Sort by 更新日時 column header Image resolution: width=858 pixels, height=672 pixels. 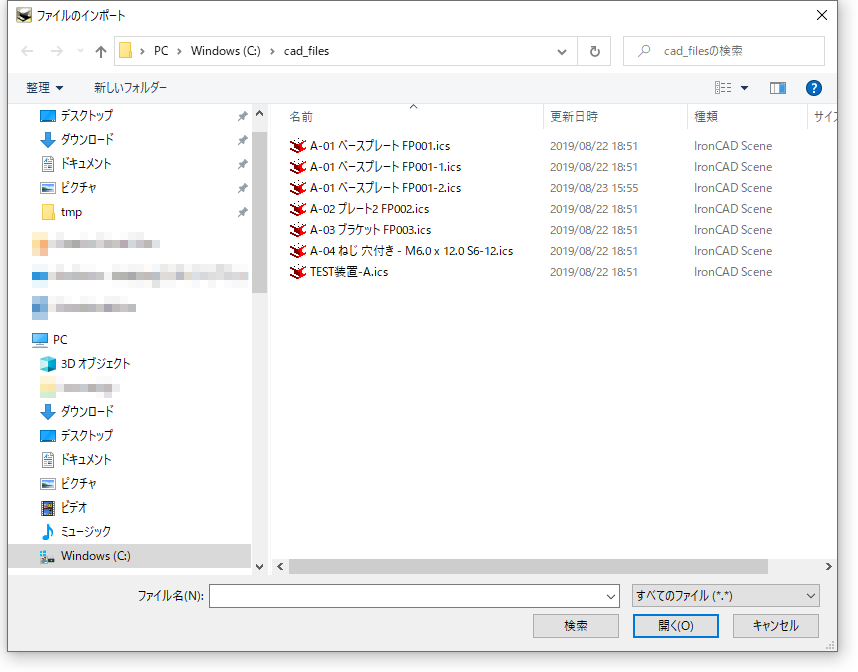[574, 117]
